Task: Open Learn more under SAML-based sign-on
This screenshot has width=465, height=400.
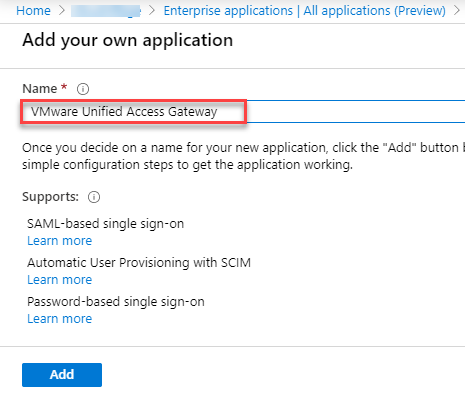Action: [60, 241]
